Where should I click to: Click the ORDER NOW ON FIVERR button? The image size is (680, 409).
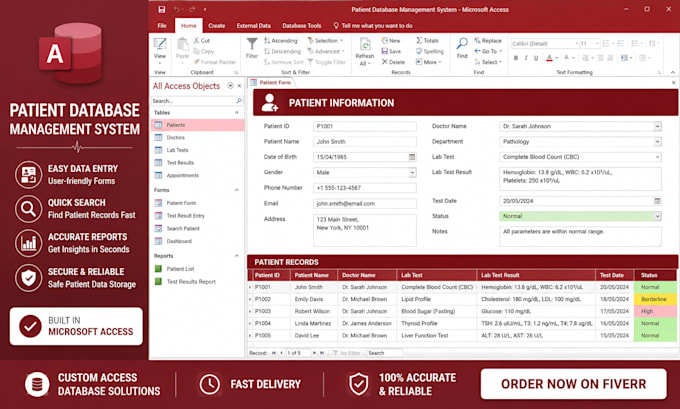pyautogui.click(x=573, y=384)
